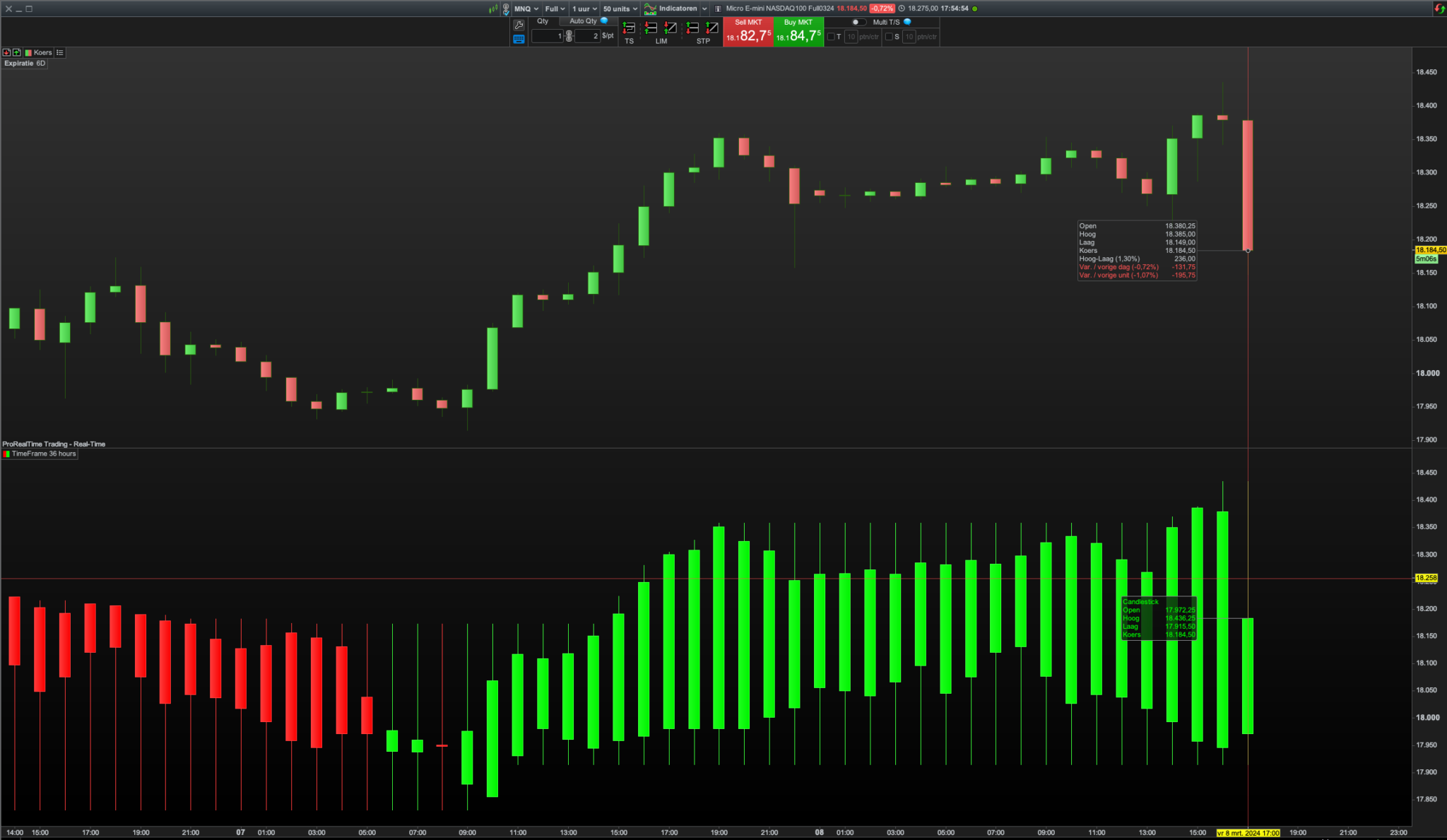The height and width of the screenshot is (840, 1447).
Task: Expand the 50 units dropdown
Action: (x=620, y=8)
